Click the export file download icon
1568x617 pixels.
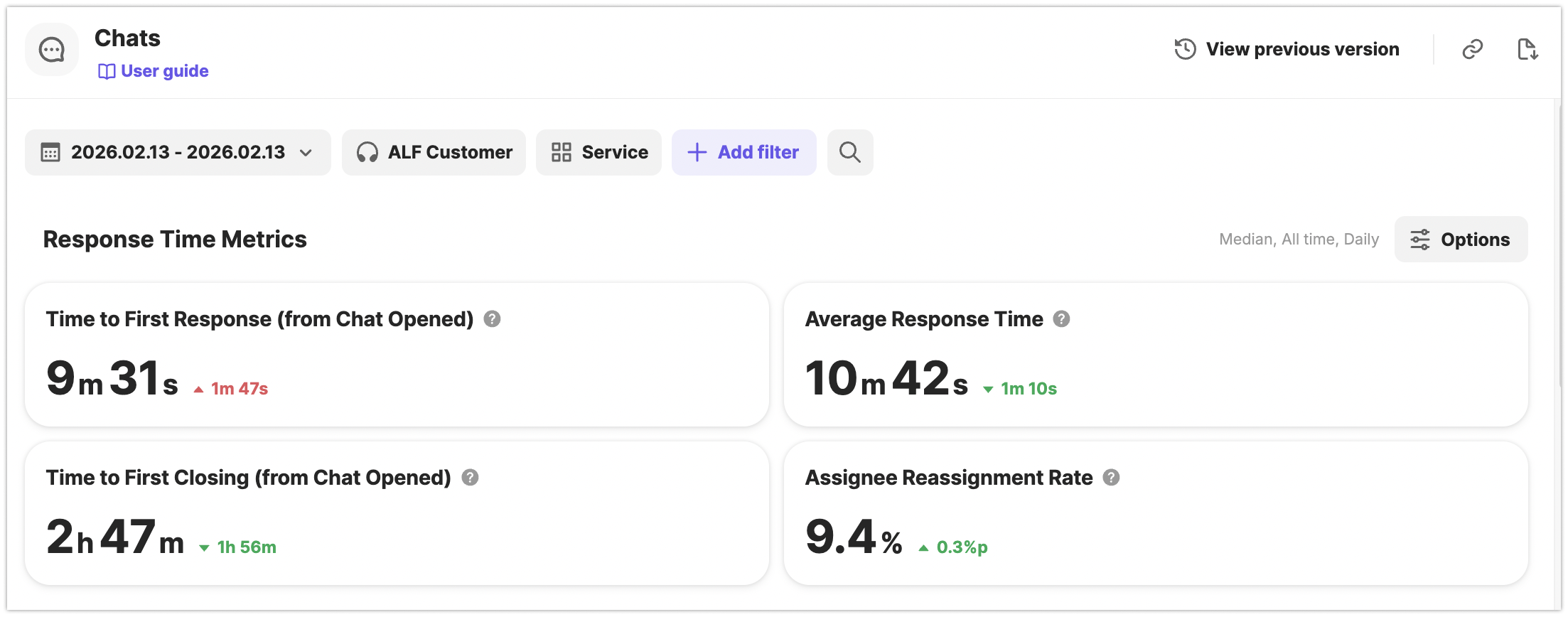coord(1527,49)
